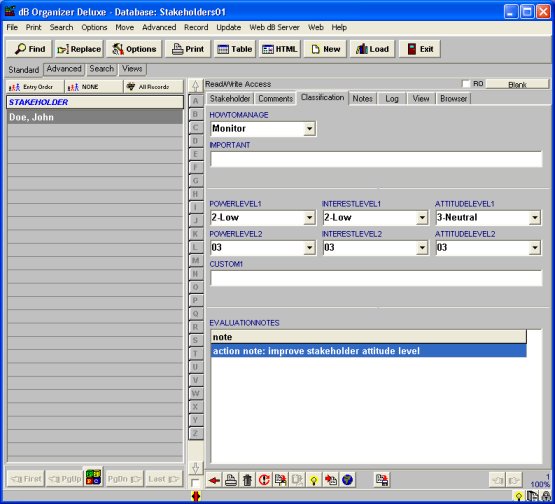Image resolution: width=555 pixels, height=504 pixels.
Task: Switch to Table view
Action: coord(234,49)
